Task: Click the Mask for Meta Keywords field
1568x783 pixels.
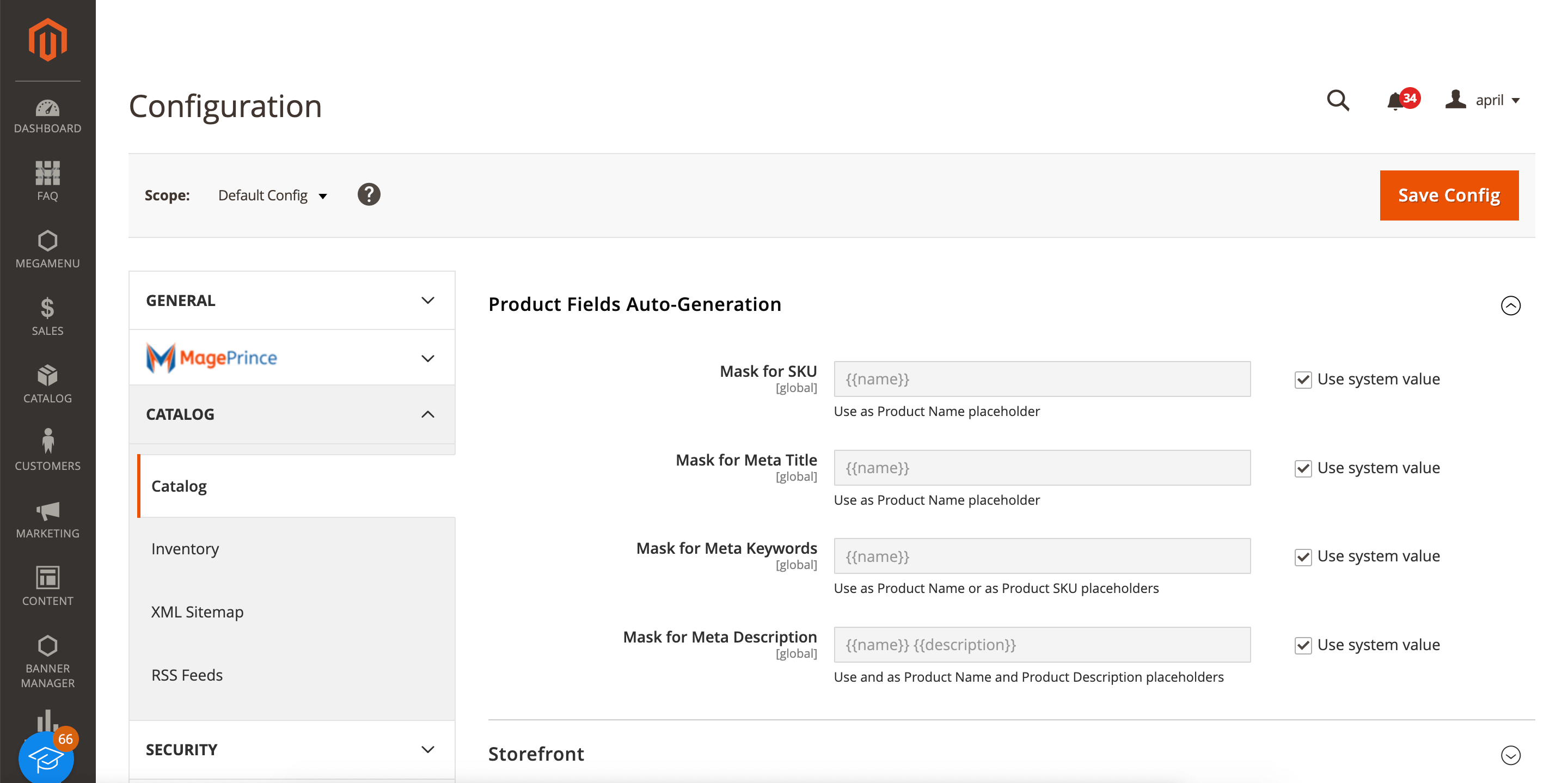Action: [x=1042, y=556]
